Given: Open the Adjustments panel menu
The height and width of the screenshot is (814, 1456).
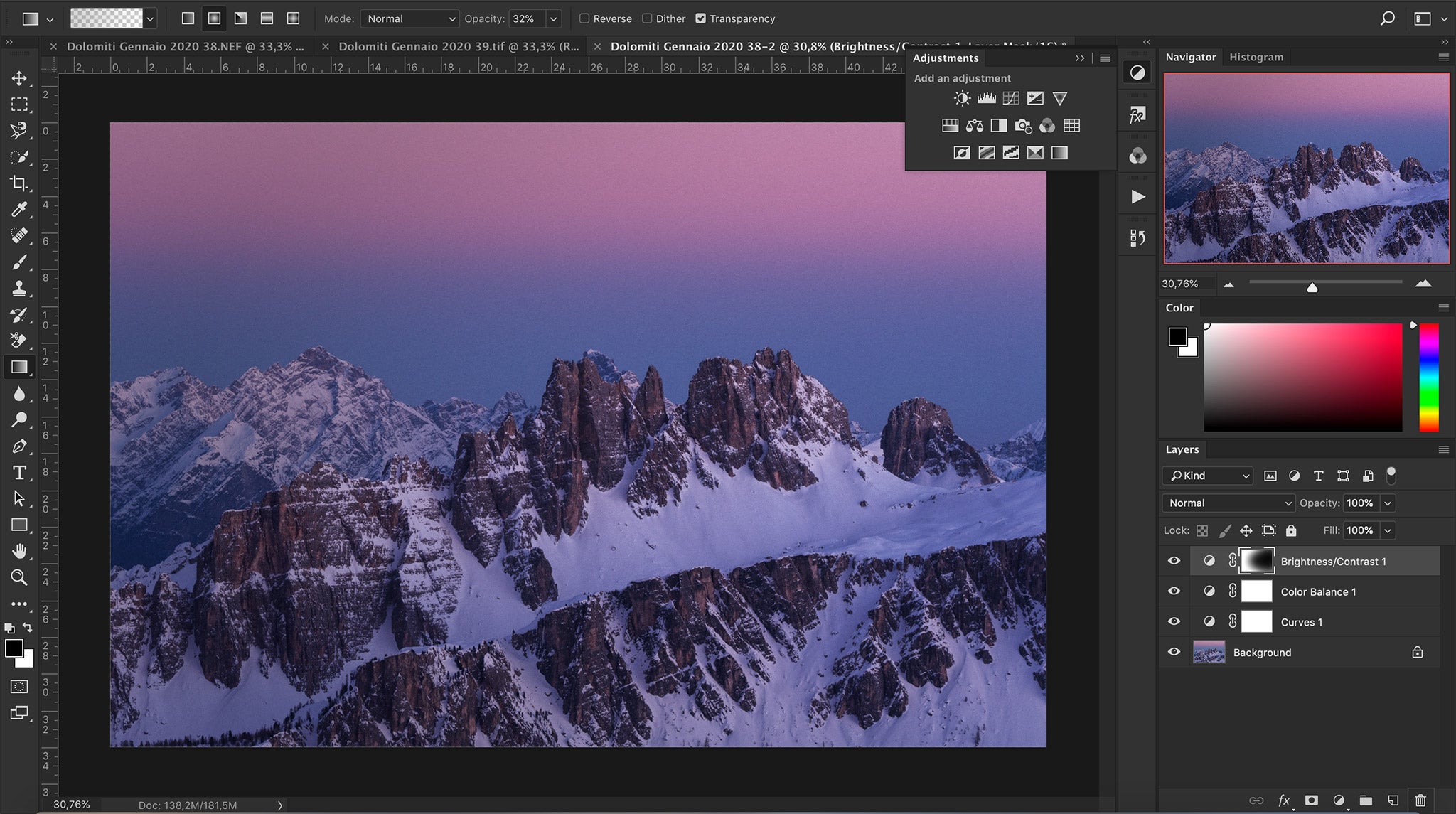Looking at the screenshot, I should (1103, 58).
